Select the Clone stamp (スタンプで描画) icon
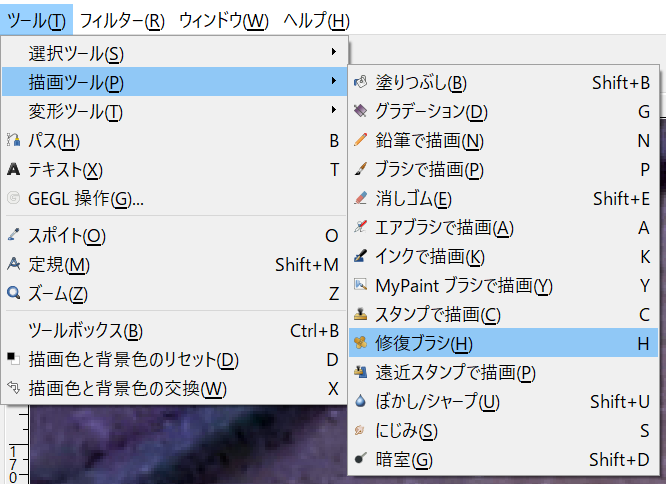Image resolution: width=666 pixels, height=484 pixels. (361, 315)
